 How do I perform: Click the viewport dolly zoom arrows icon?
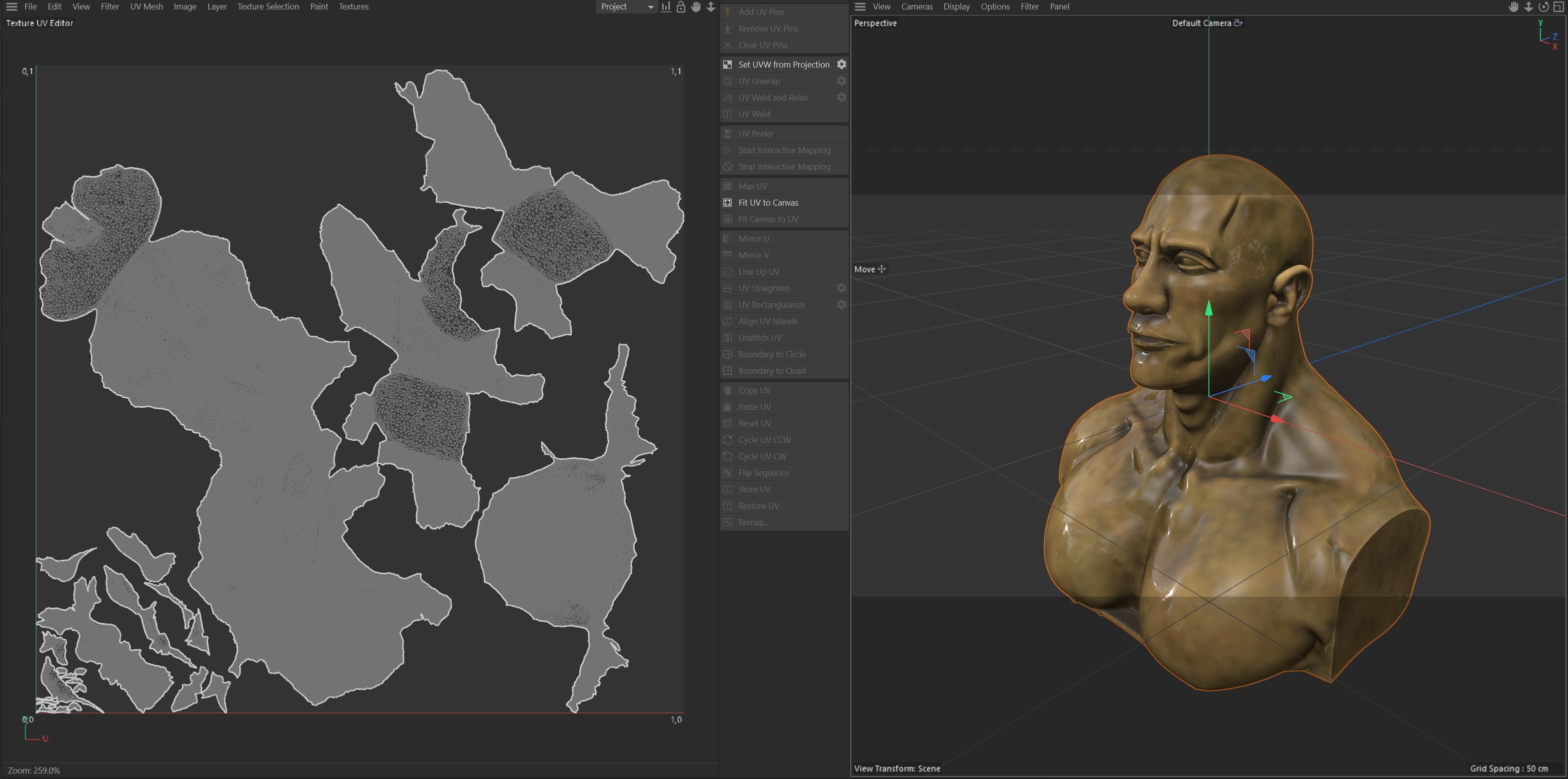(x=1528, y=7)
